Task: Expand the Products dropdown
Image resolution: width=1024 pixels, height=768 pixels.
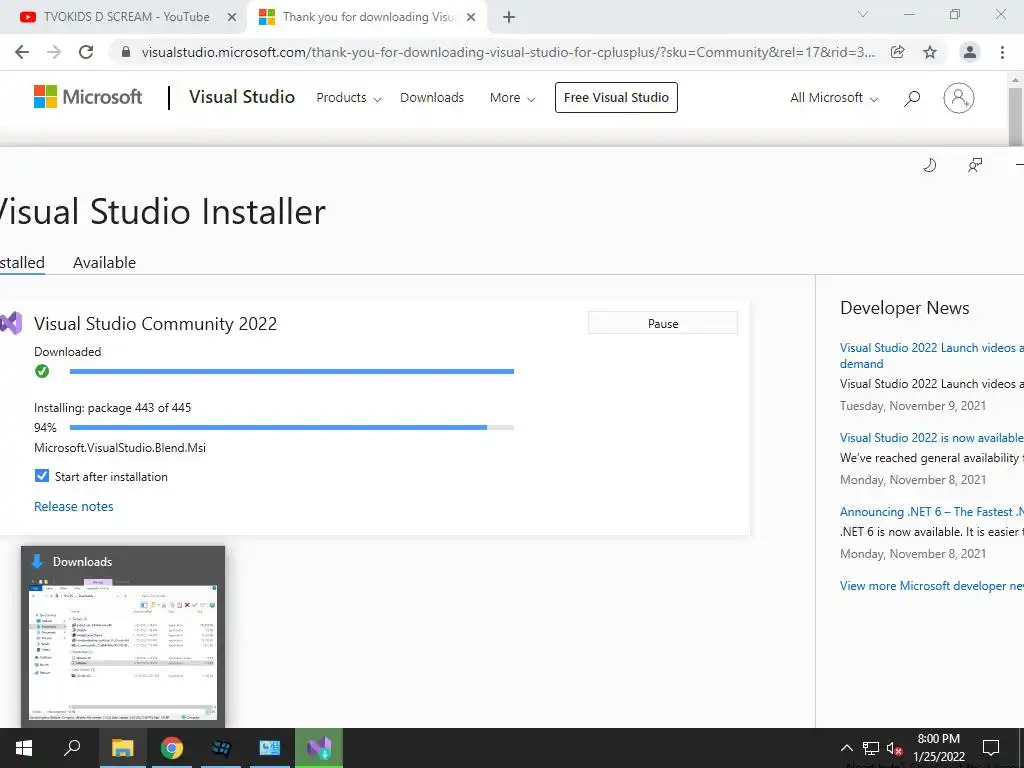Action: coord(349,98)
